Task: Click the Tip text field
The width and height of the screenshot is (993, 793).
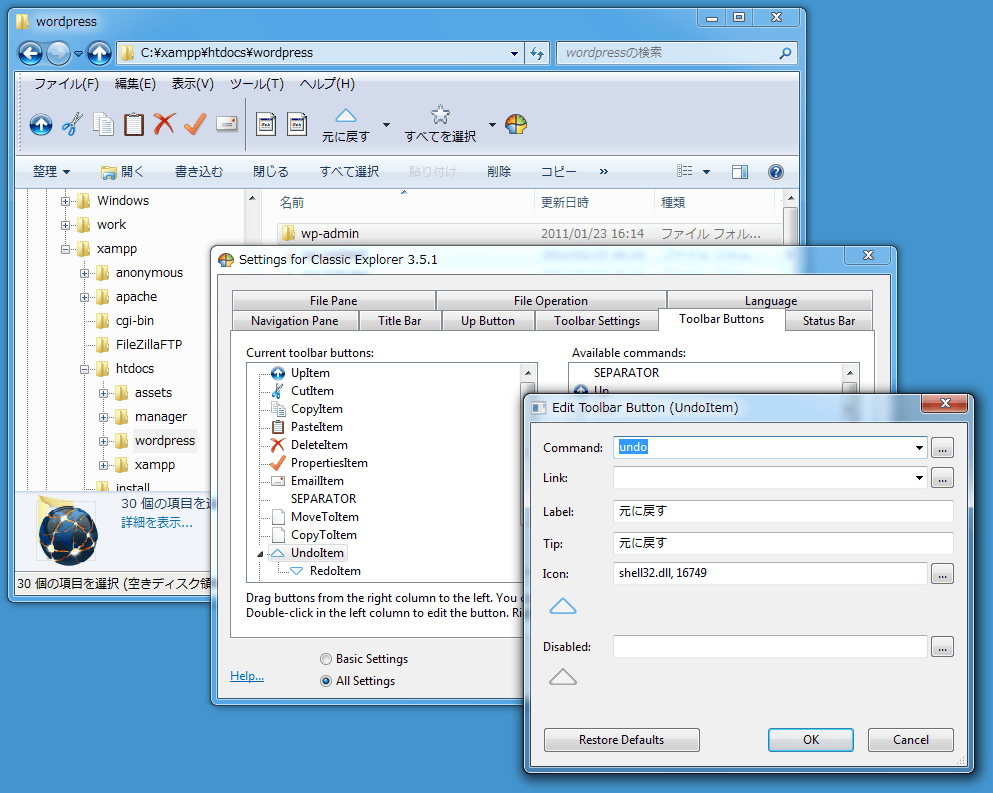Action: coord(783,543)
